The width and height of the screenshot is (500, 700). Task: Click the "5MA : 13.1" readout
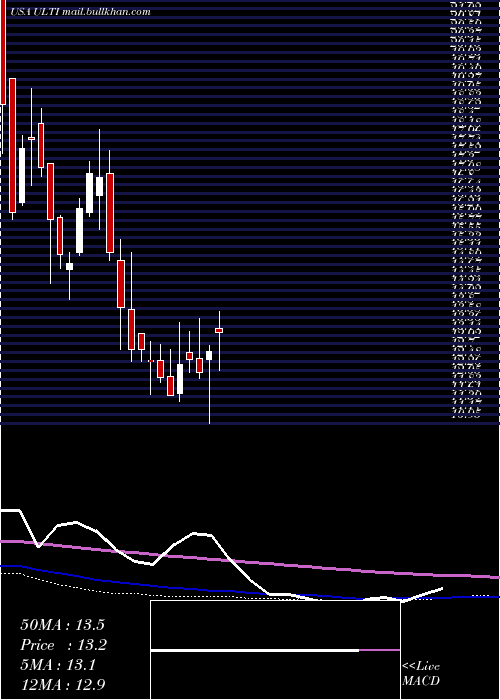[58, 665]
